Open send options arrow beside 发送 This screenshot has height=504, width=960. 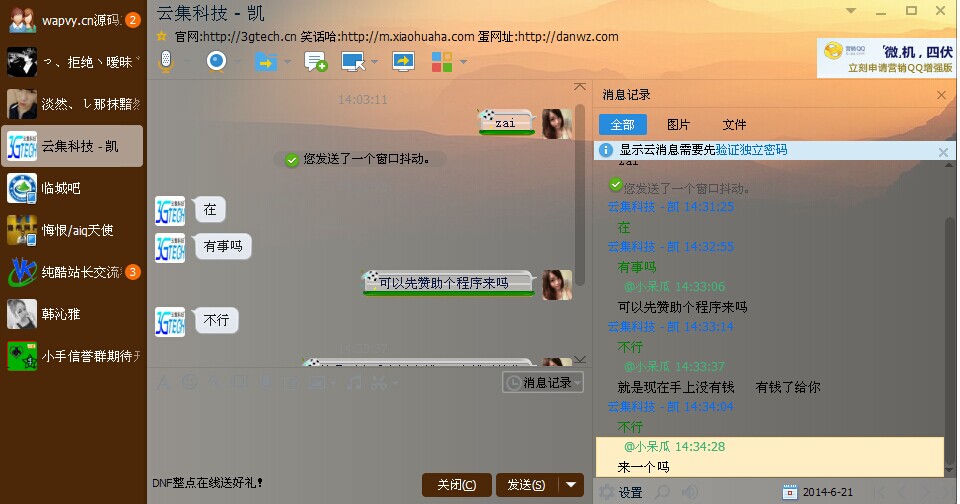coord(571,485)
